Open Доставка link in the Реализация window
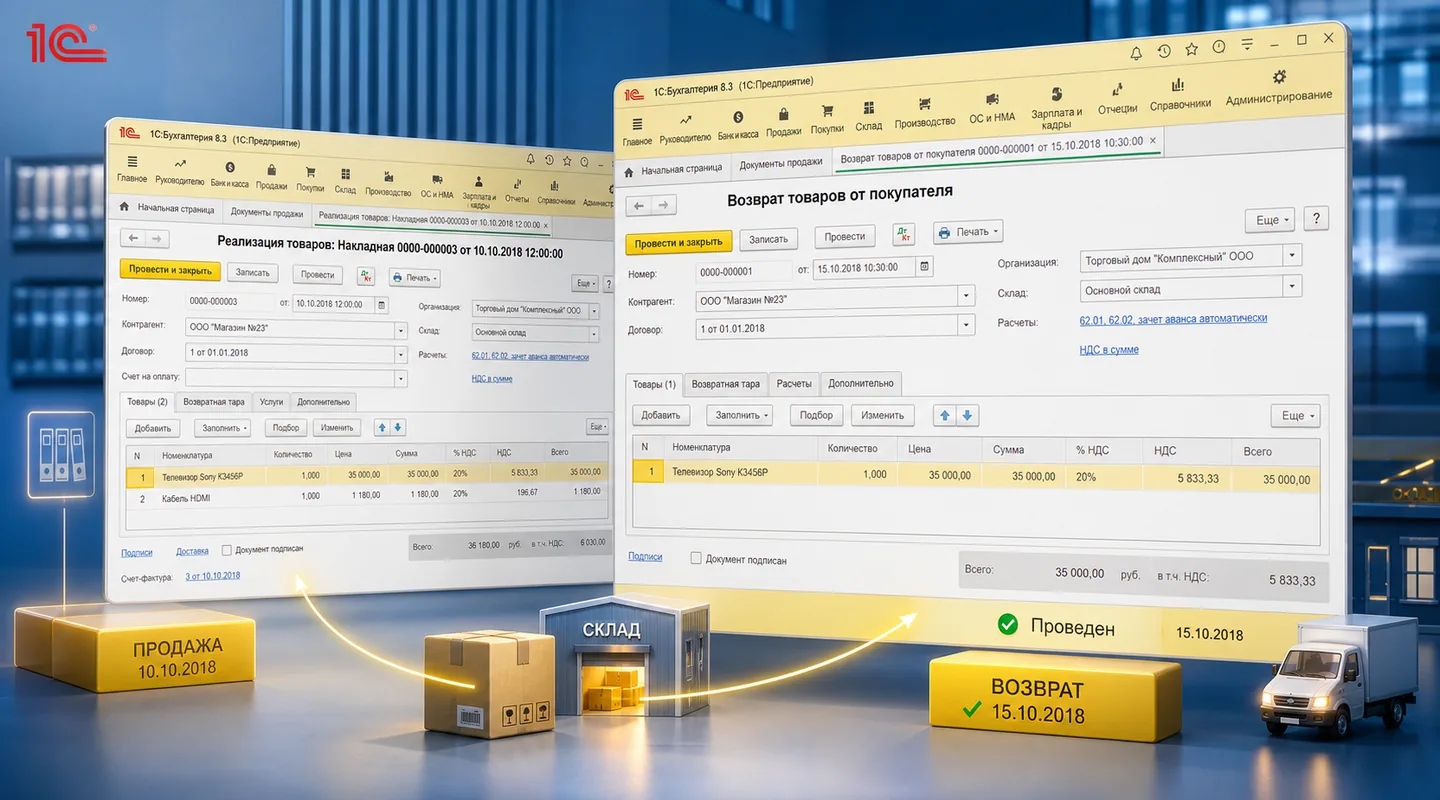This screenshot has width=1440, height=800. [192, 551]
